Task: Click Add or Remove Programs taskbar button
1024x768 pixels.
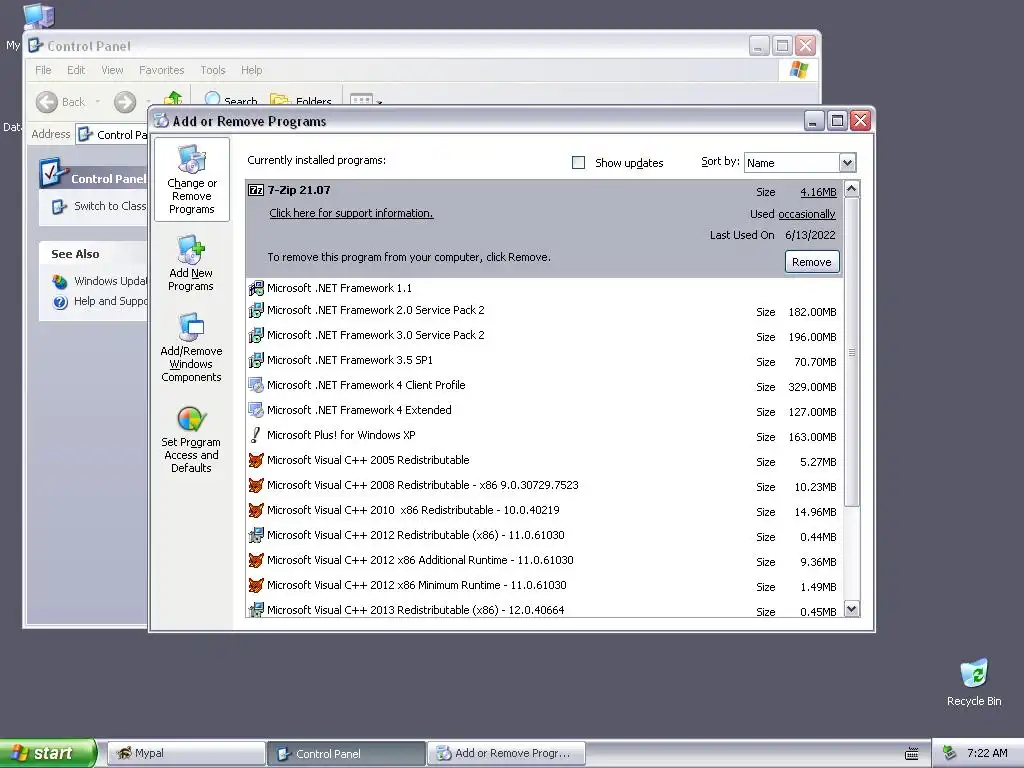Action: [x=506, y=753]
